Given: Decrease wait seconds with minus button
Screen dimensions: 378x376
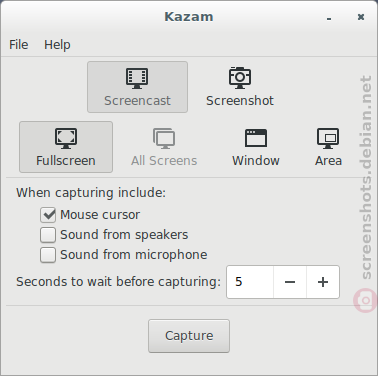Looking at the screenshot, I should pos(290,282).
